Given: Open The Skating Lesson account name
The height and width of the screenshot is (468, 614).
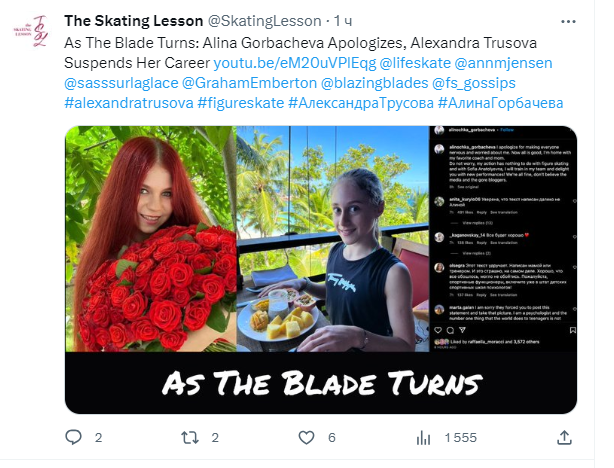Looking at the screenshot, I should click(x=134, y=21).
